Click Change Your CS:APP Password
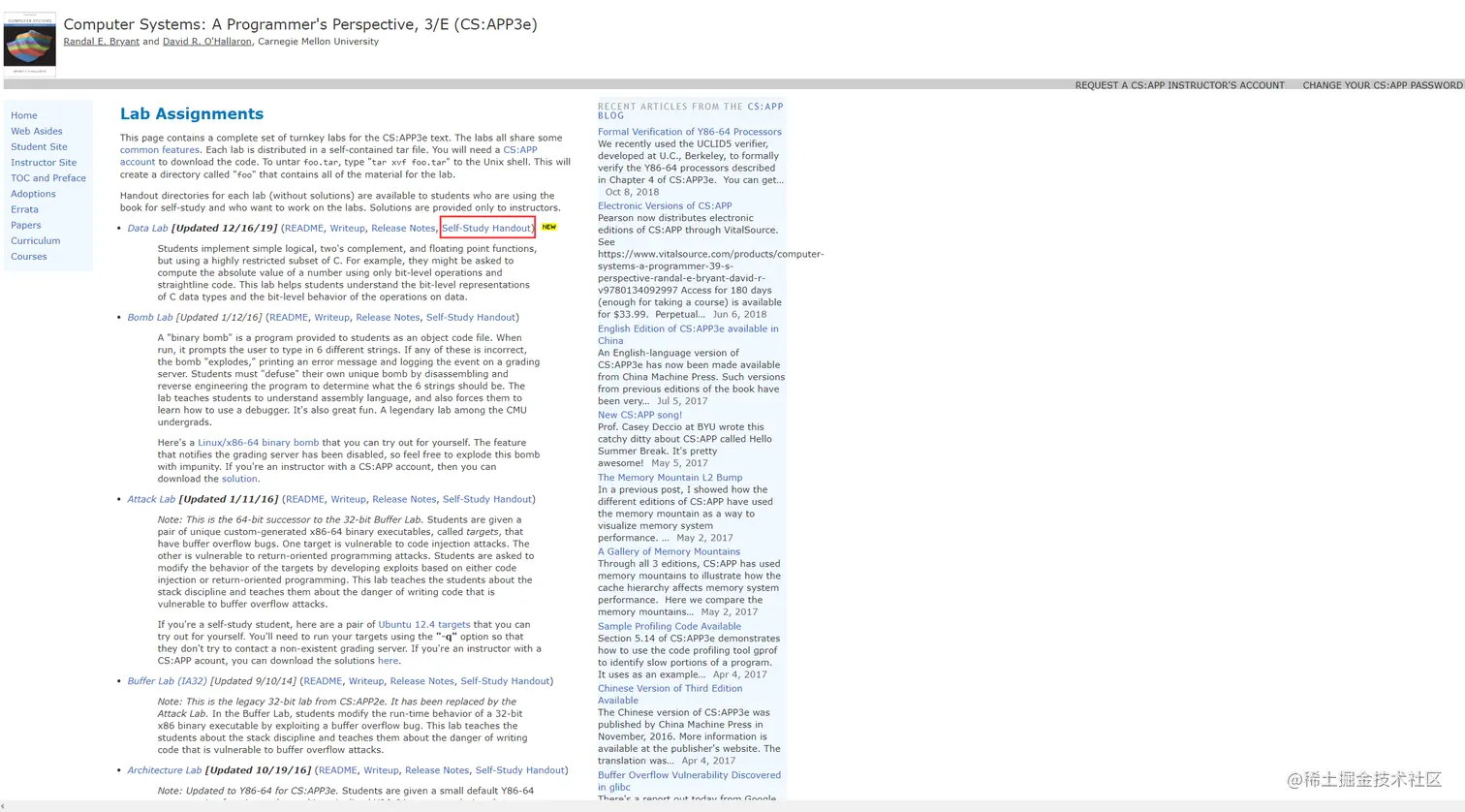The image size is (1465, 812). coord(1383,85)
